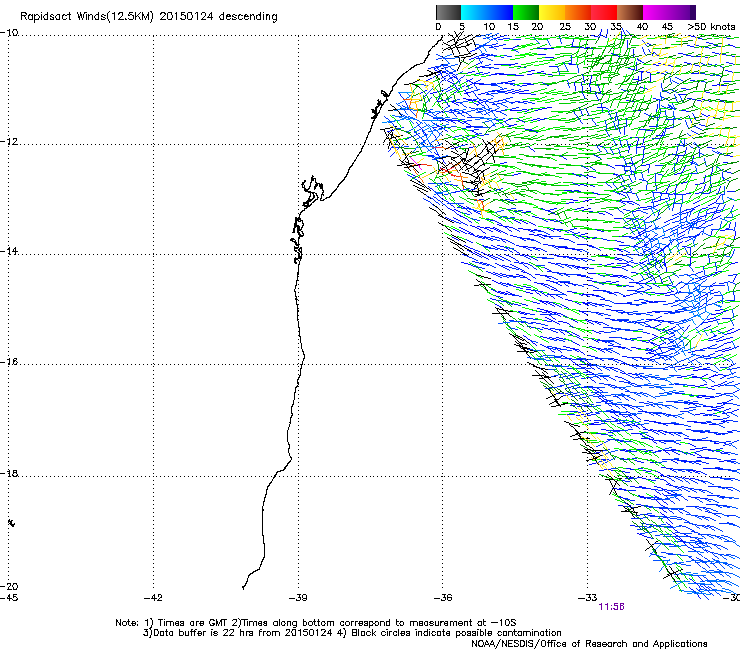This screenshot has height=650, width=740.
Task: Click the title 'Rapidsact Winds(12.5KM)'
Action: [x=87, y=17]
